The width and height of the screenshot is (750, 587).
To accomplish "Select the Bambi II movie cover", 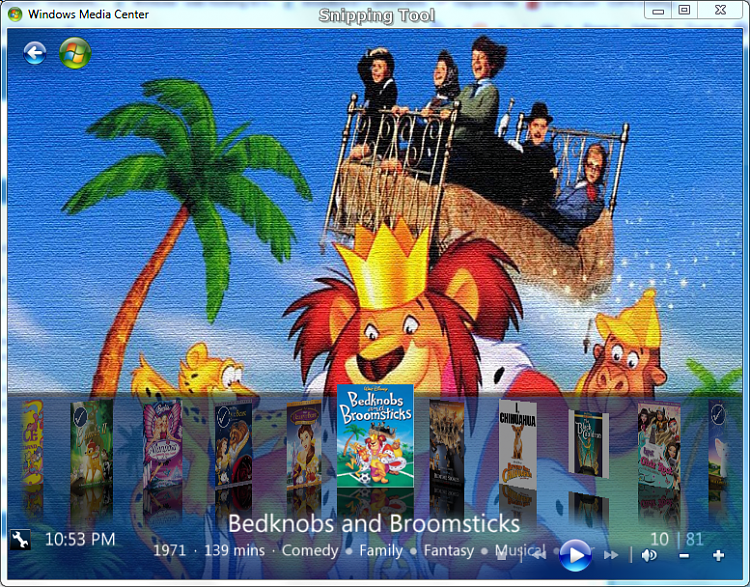I will [x=91, y=443].
